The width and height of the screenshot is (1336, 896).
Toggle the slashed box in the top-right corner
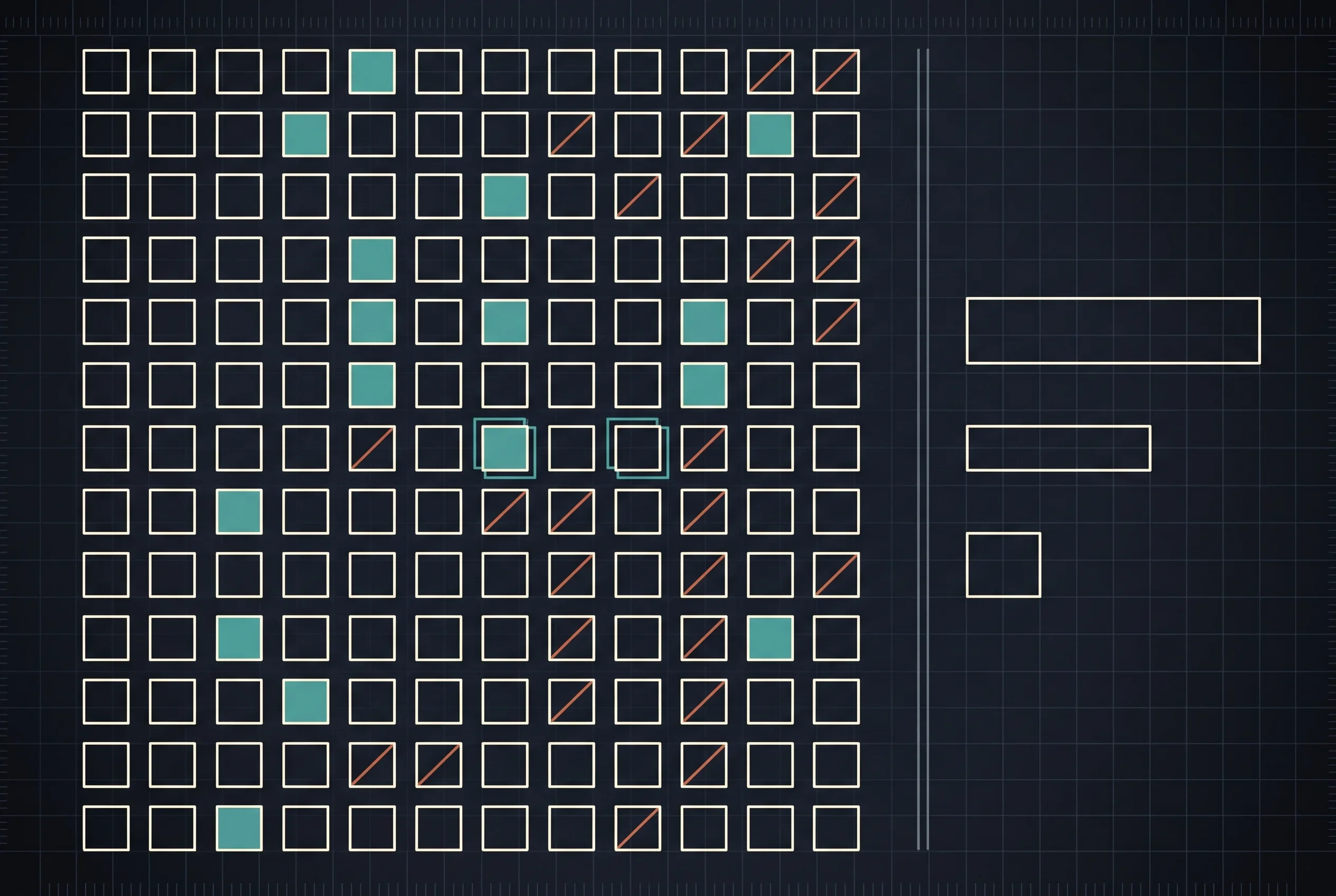point(837,71)
